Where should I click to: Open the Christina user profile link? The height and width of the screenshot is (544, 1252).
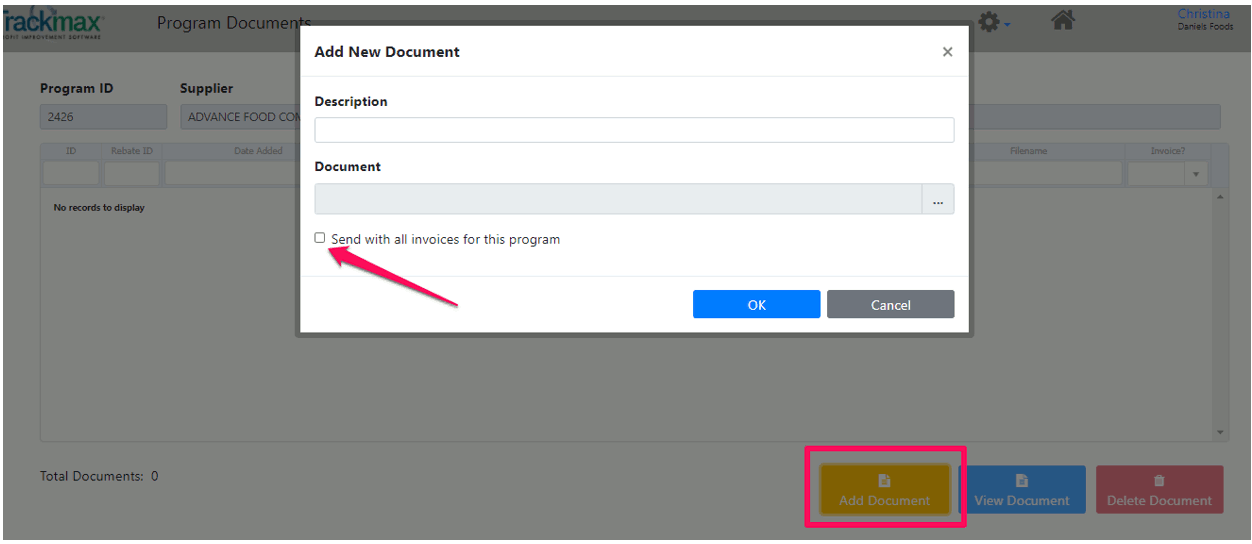[x=1204, y=14]
